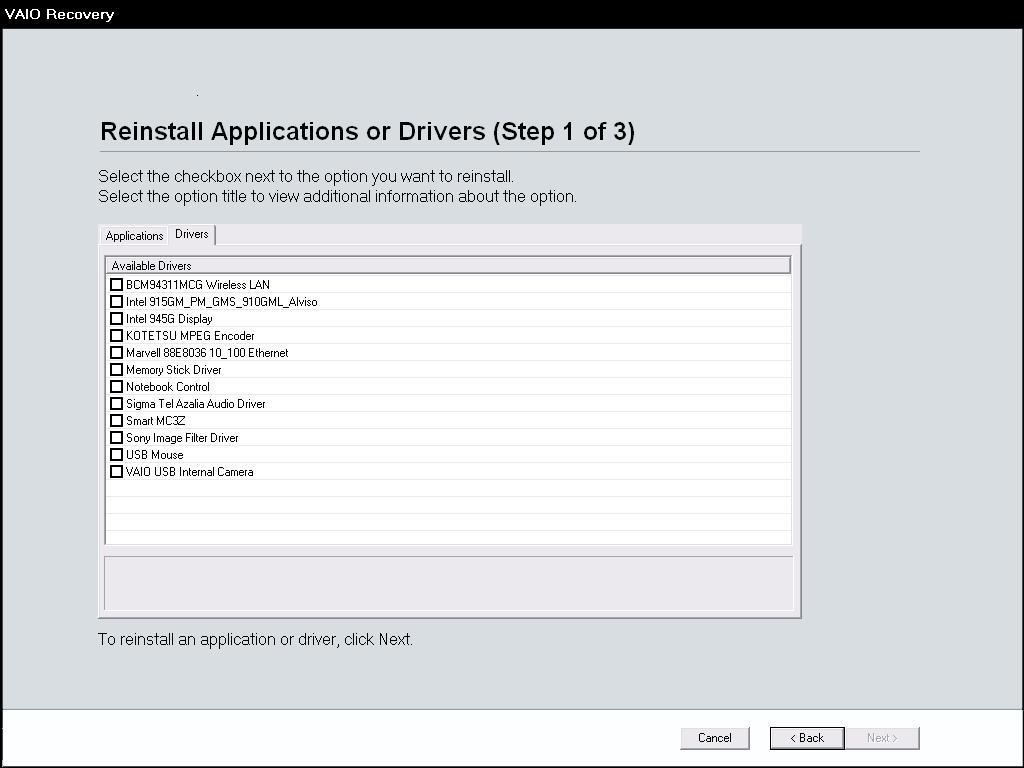Image resolution: width=1024 pixels, height=768 pixels.
Task: Check the USB Mouse checkbox
Action: click(x=116, y=455)
